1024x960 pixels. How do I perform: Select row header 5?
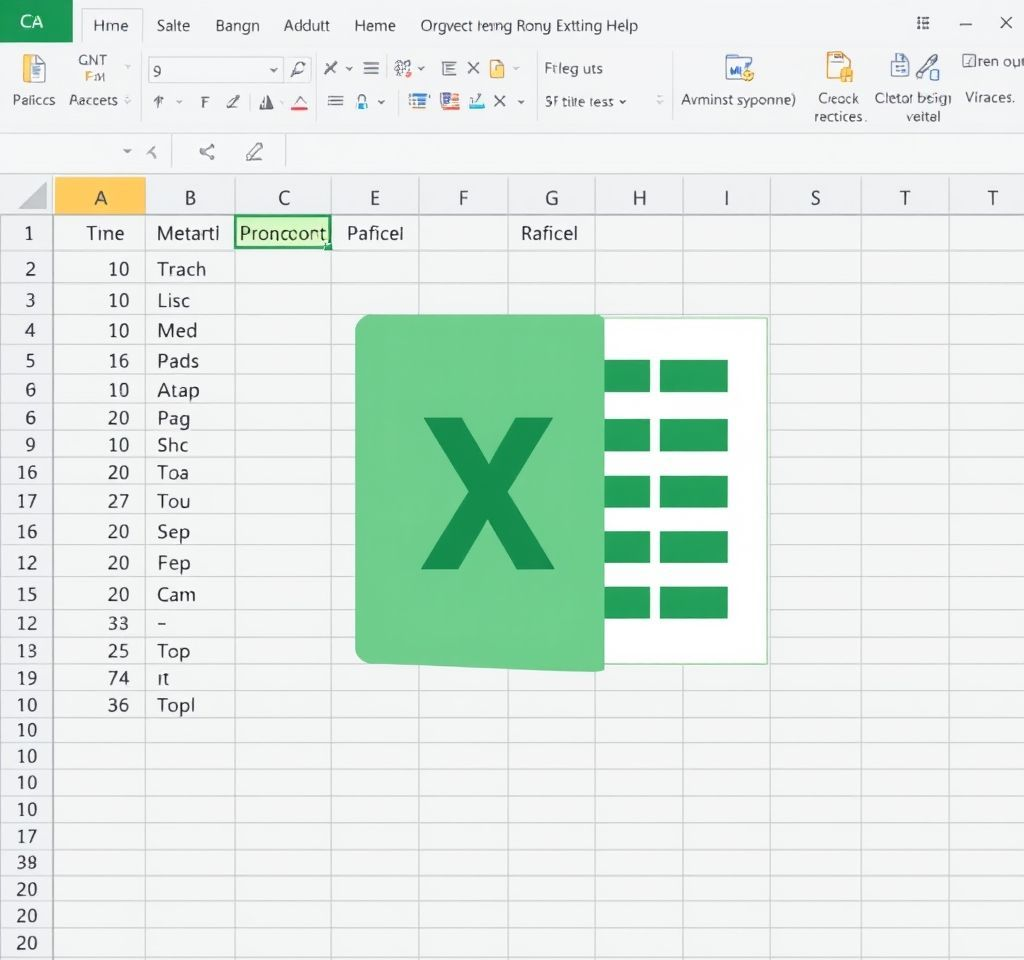[x=27, y=360]
